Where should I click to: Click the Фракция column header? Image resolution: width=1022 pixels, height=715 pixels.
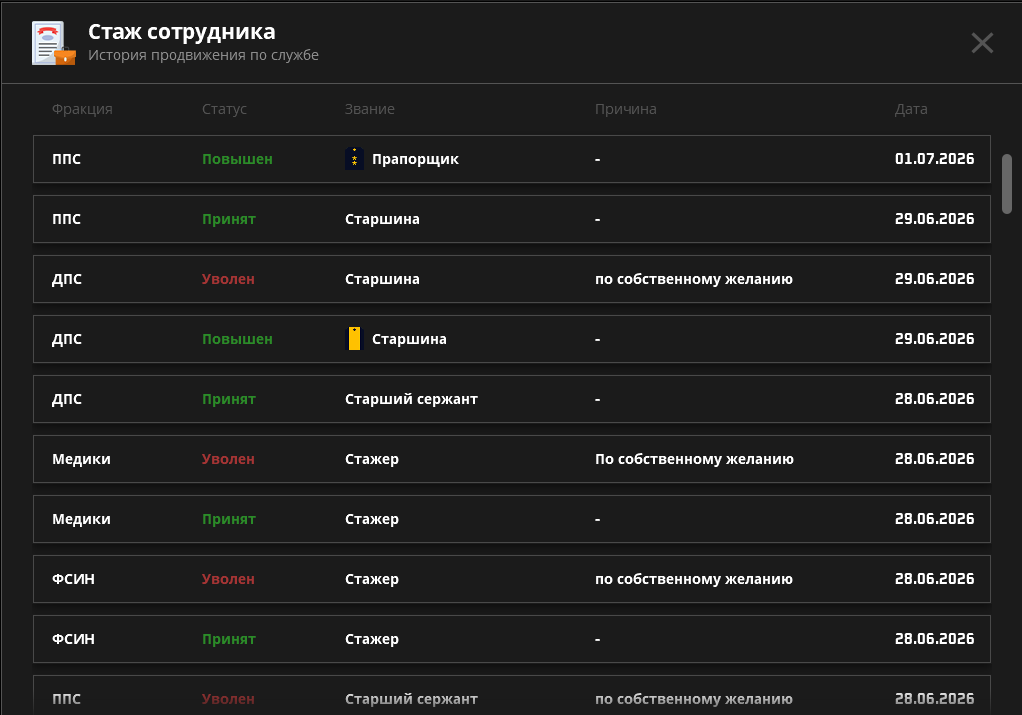[82, 109]
